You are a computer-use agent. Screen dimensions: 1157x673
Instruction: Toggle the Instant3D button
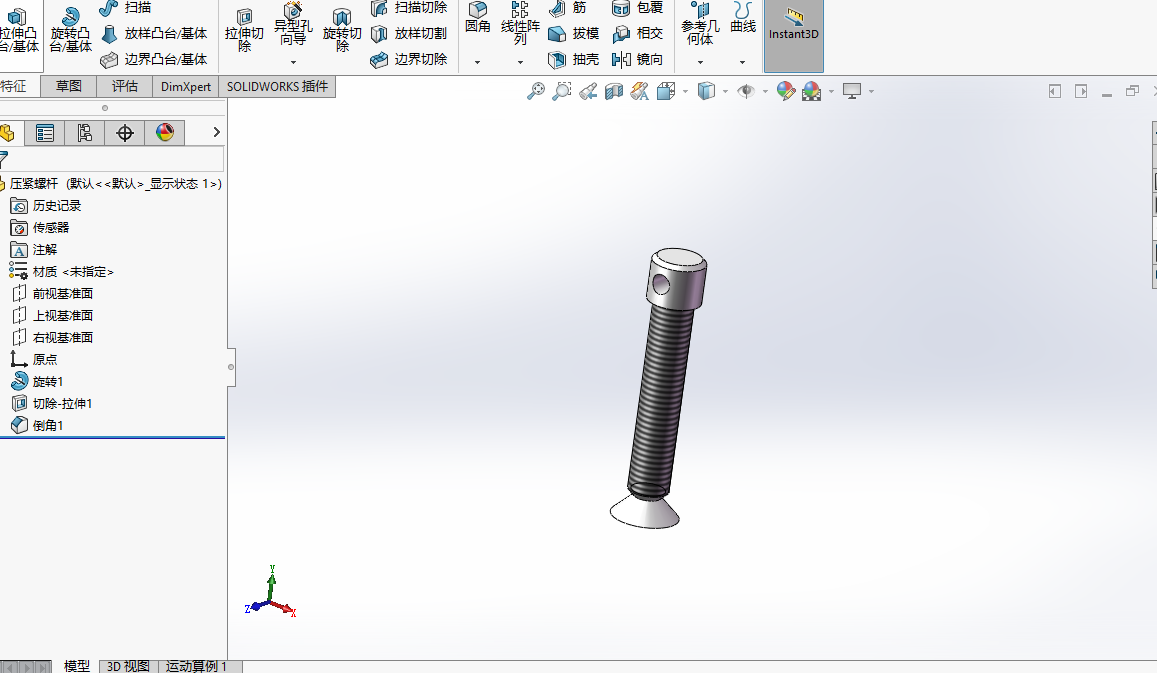793,35
